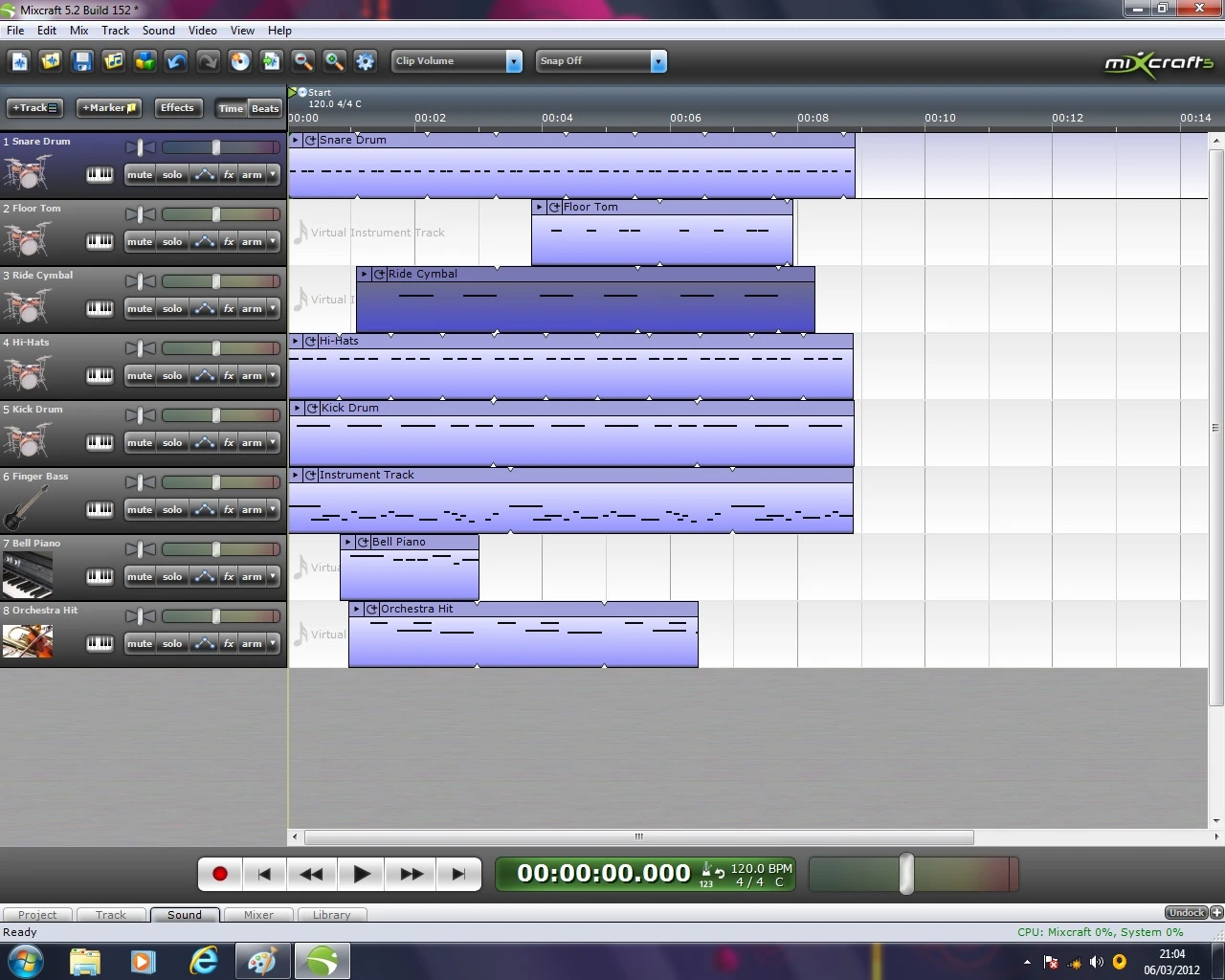This screenshot has height=980, width=1225.
Task: Open arm dropdown arrow on Orchestra Hit
Action: coord(273,643)
